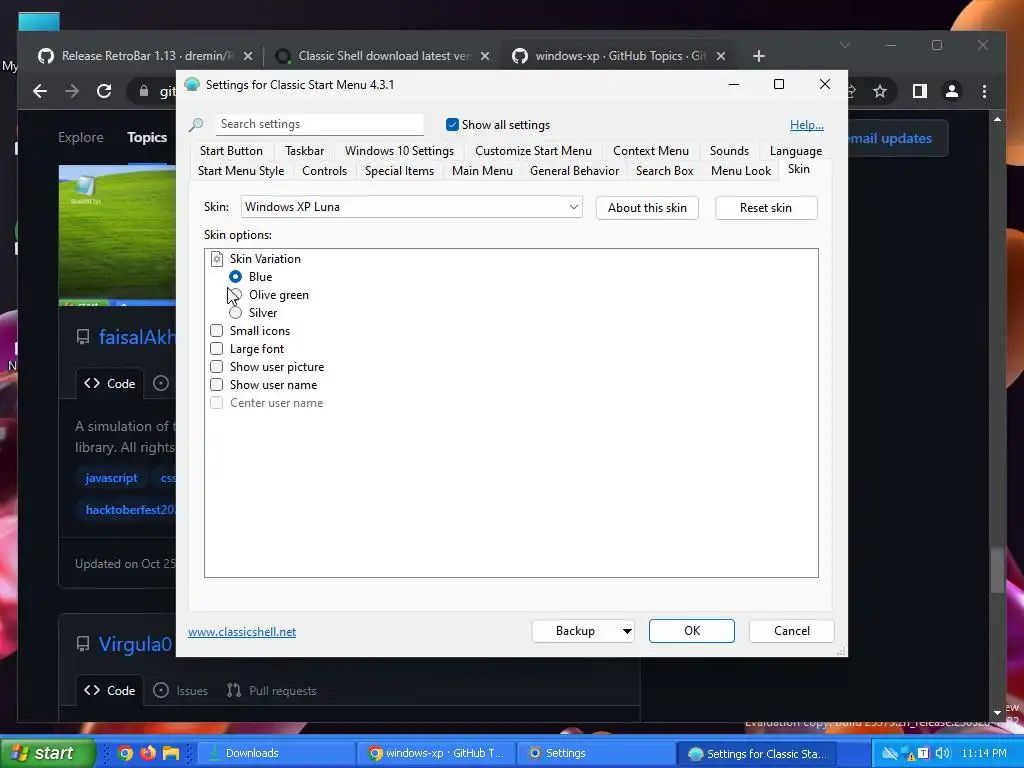Enable the Large font checkbox
The width and height of the screenshot is (1024, 768).
(x=216, y=349)
